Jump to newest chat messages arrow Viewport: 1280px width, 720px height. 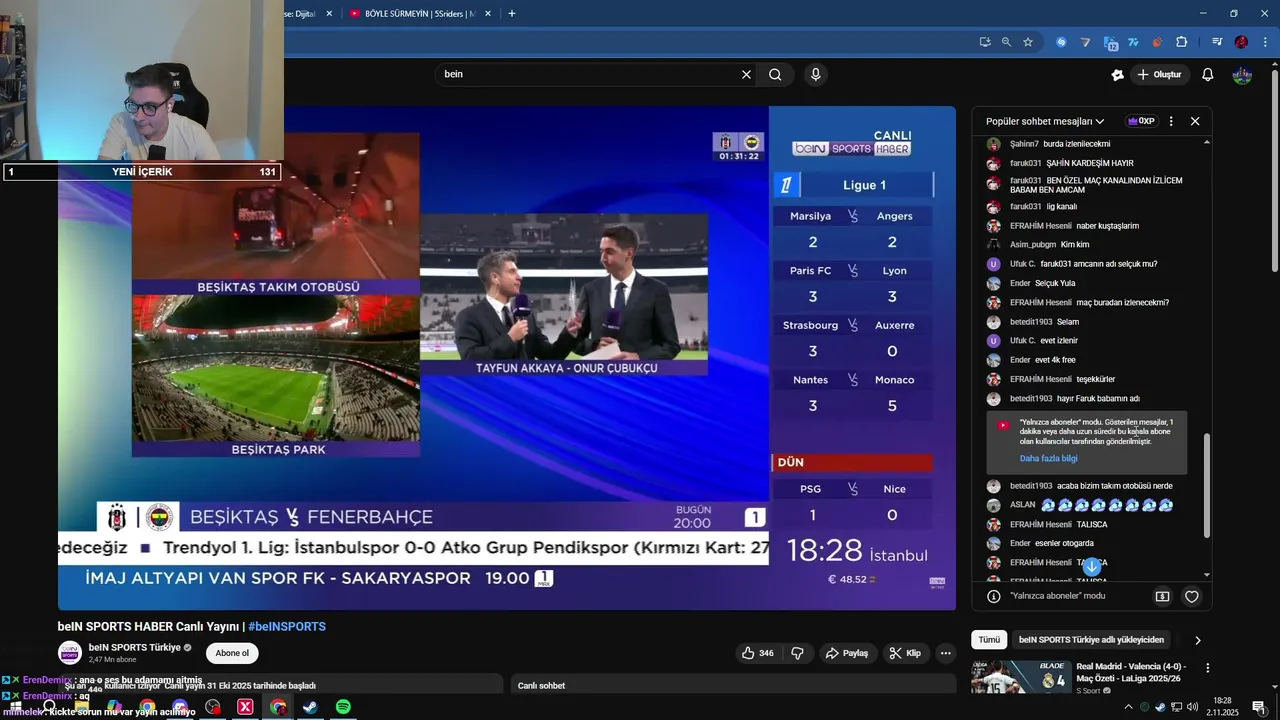click(1092, 567)
